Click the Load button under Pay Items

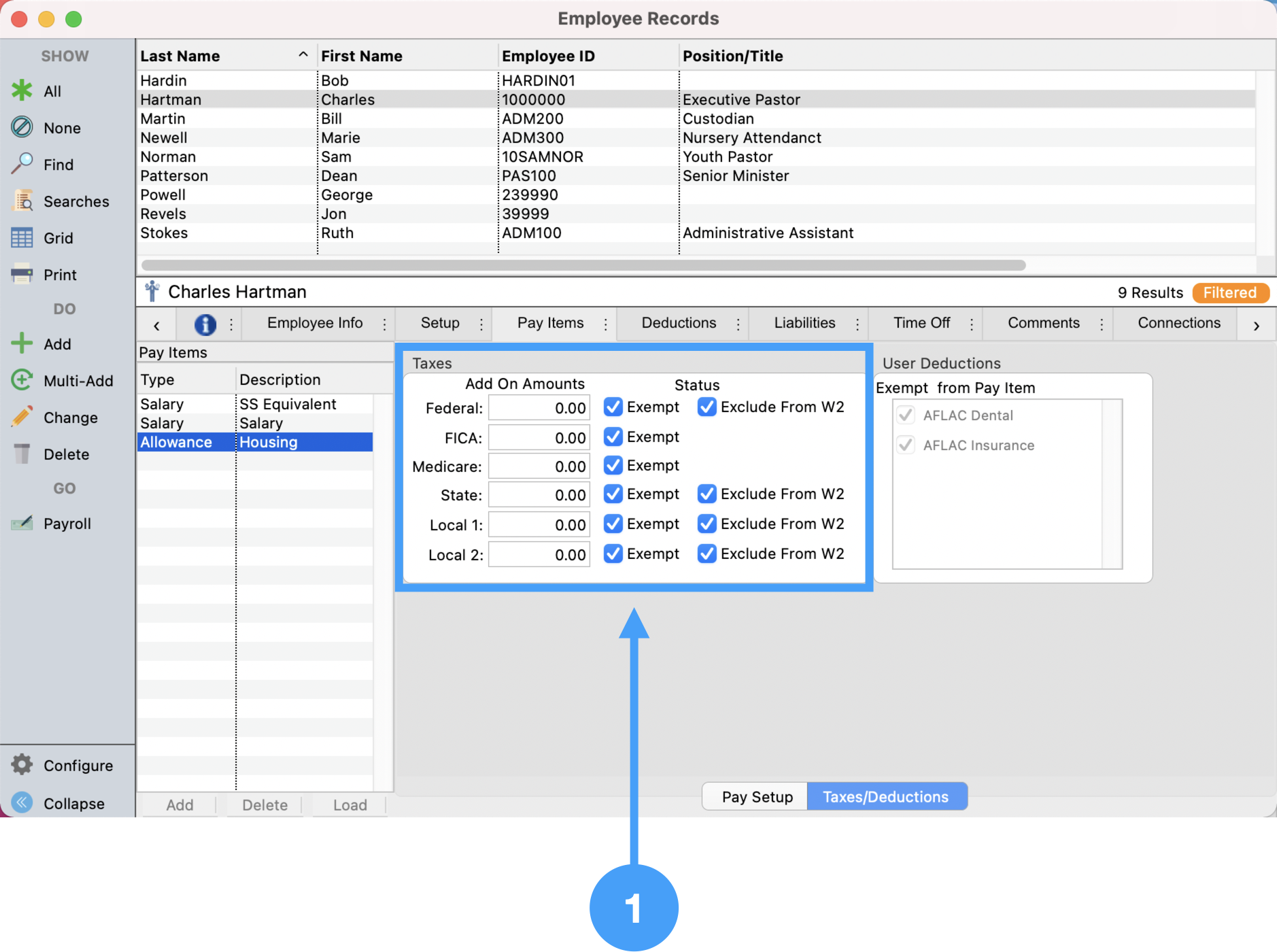pos(350,805)
